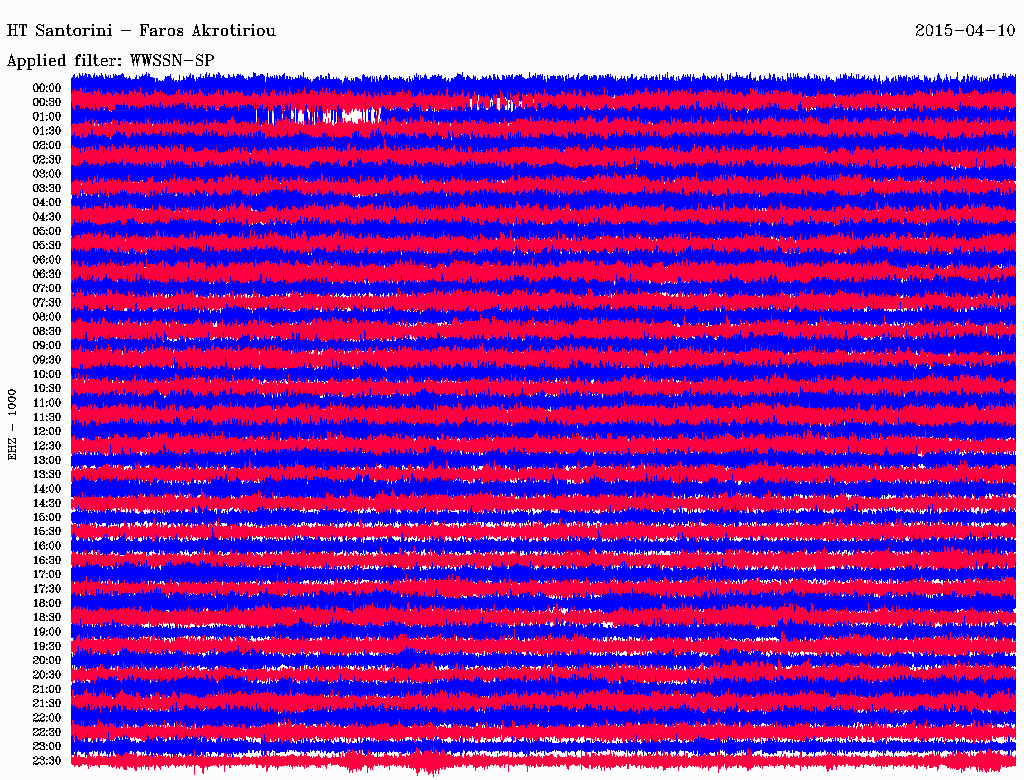Select the 21:00 time marker
The height and width of the screenshot is (780, 1024).
pos(47,689)
